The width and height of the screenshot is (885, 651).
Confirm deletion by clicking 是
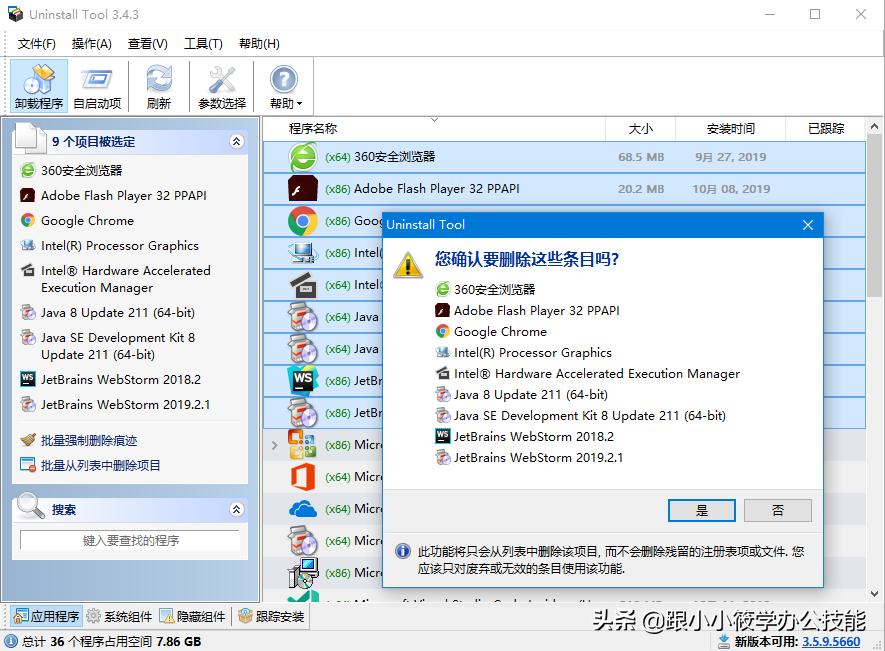[x=701, y=510]
